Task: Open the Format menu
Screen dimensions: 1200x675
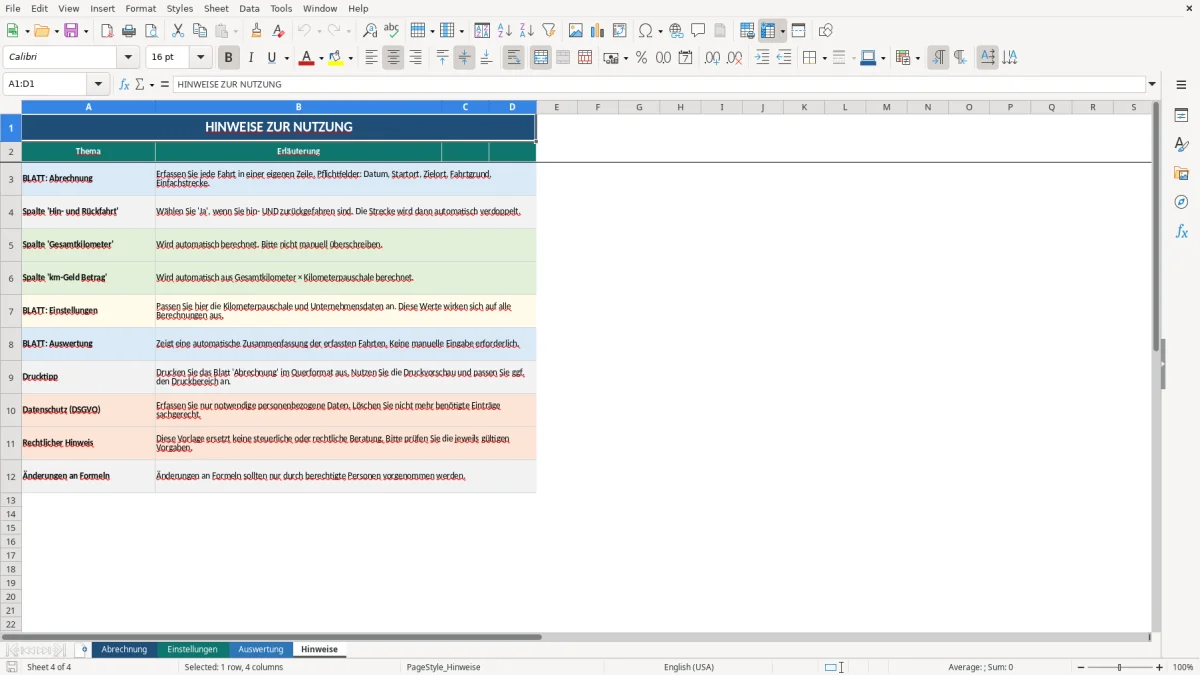Action: [x=141, y=8]
